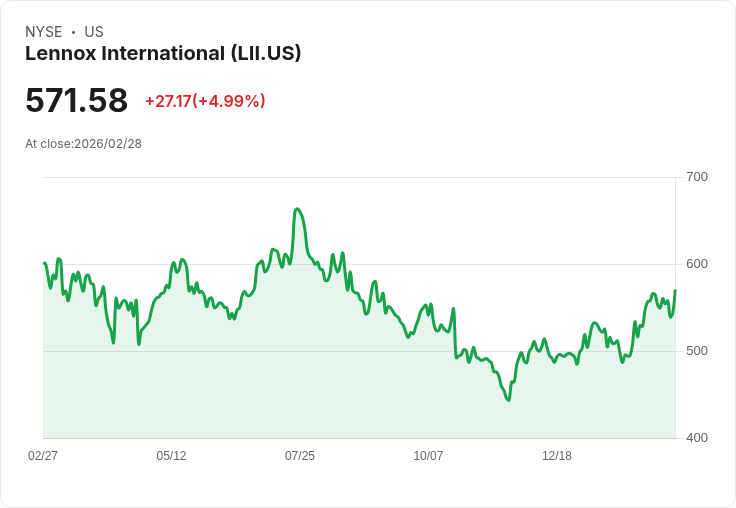The image size is (736, 508).
Task: Click the US market label
Action: point(94,32)
